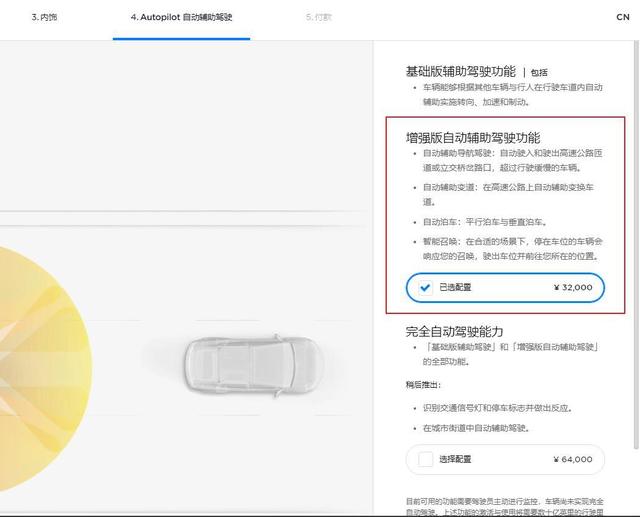Click the 包括 text beside basic heading
This screenshot has height=517, width=640.
539,73
